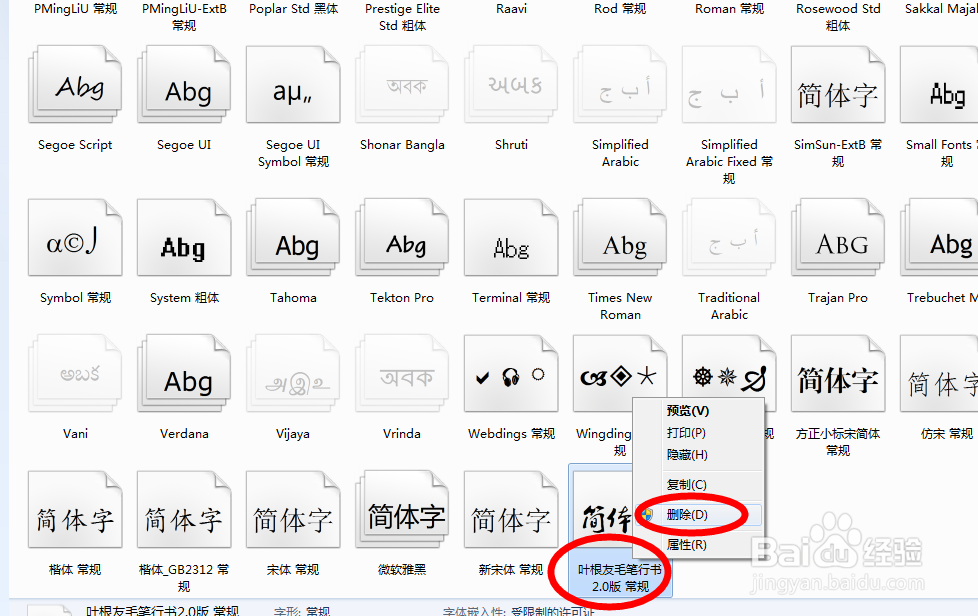Select the Segoe UI Symbol font icon
The image size is (978, 616).
[x=293, y=84]
